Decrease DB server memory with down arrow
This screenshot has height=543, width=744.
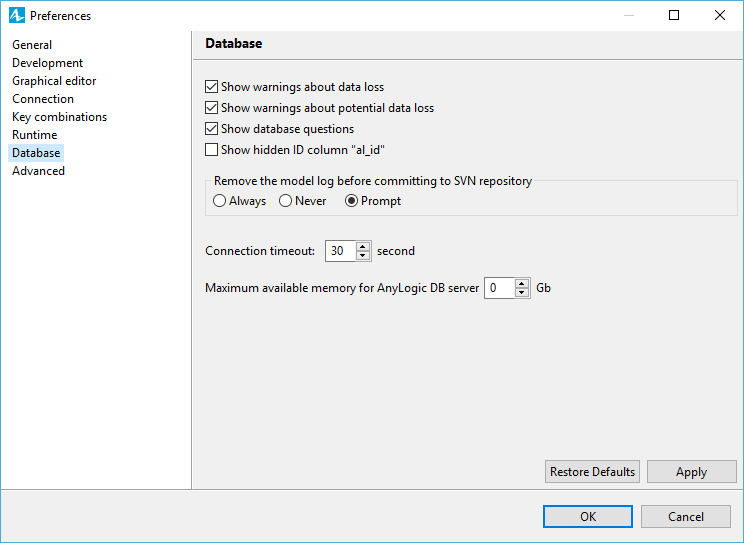[521, 292]
